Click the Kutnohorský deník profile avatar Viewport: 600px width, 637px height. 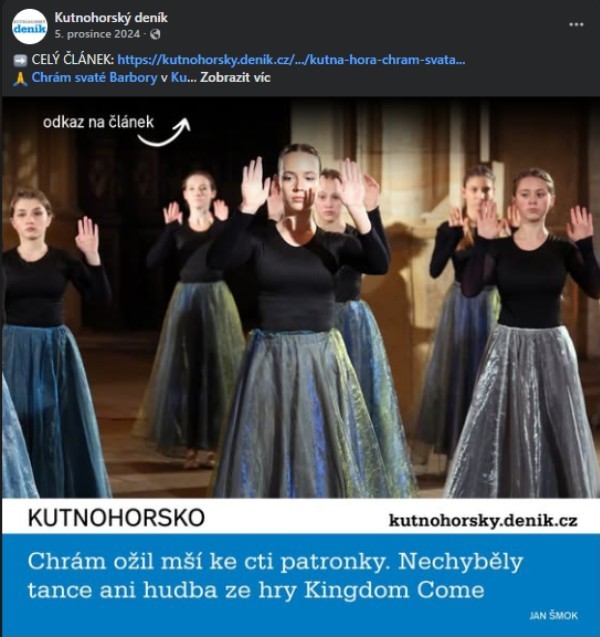click(x=29, y=26)
